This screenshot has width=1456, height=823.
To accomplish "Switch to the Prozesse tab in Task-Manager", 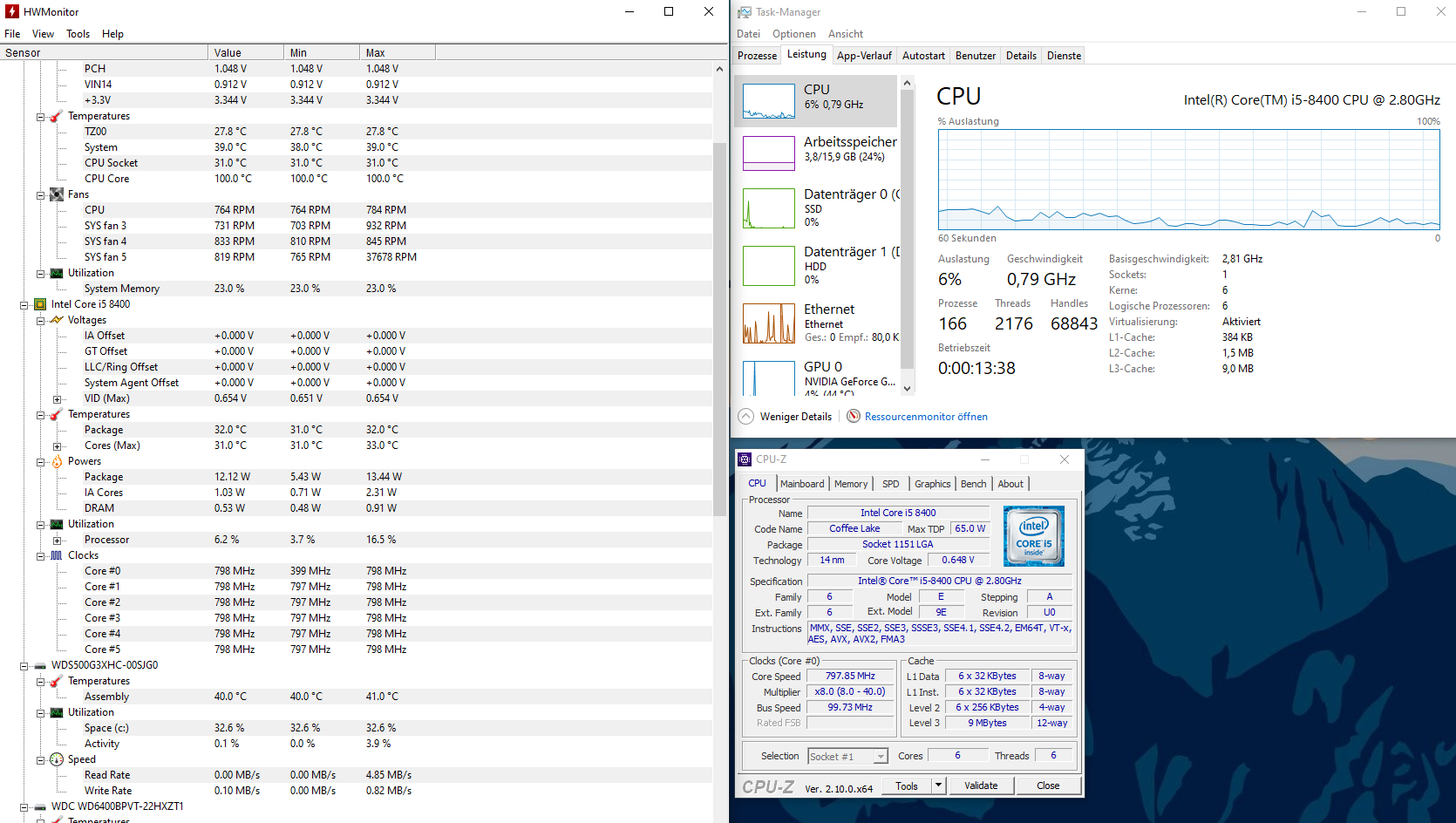I will (757, 56).
